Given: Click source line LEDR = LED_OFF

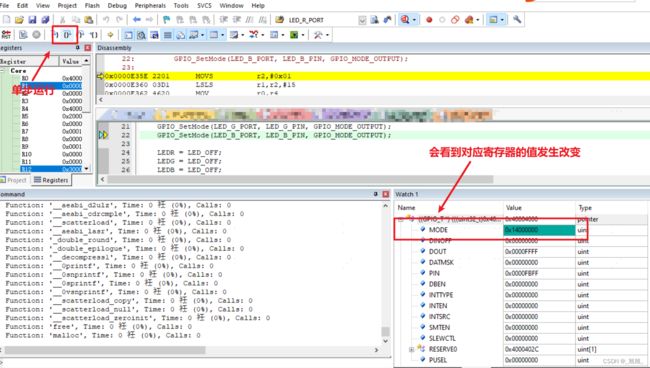Looking at the screenshot, I should pyautogui.click(x=189, y=153).
